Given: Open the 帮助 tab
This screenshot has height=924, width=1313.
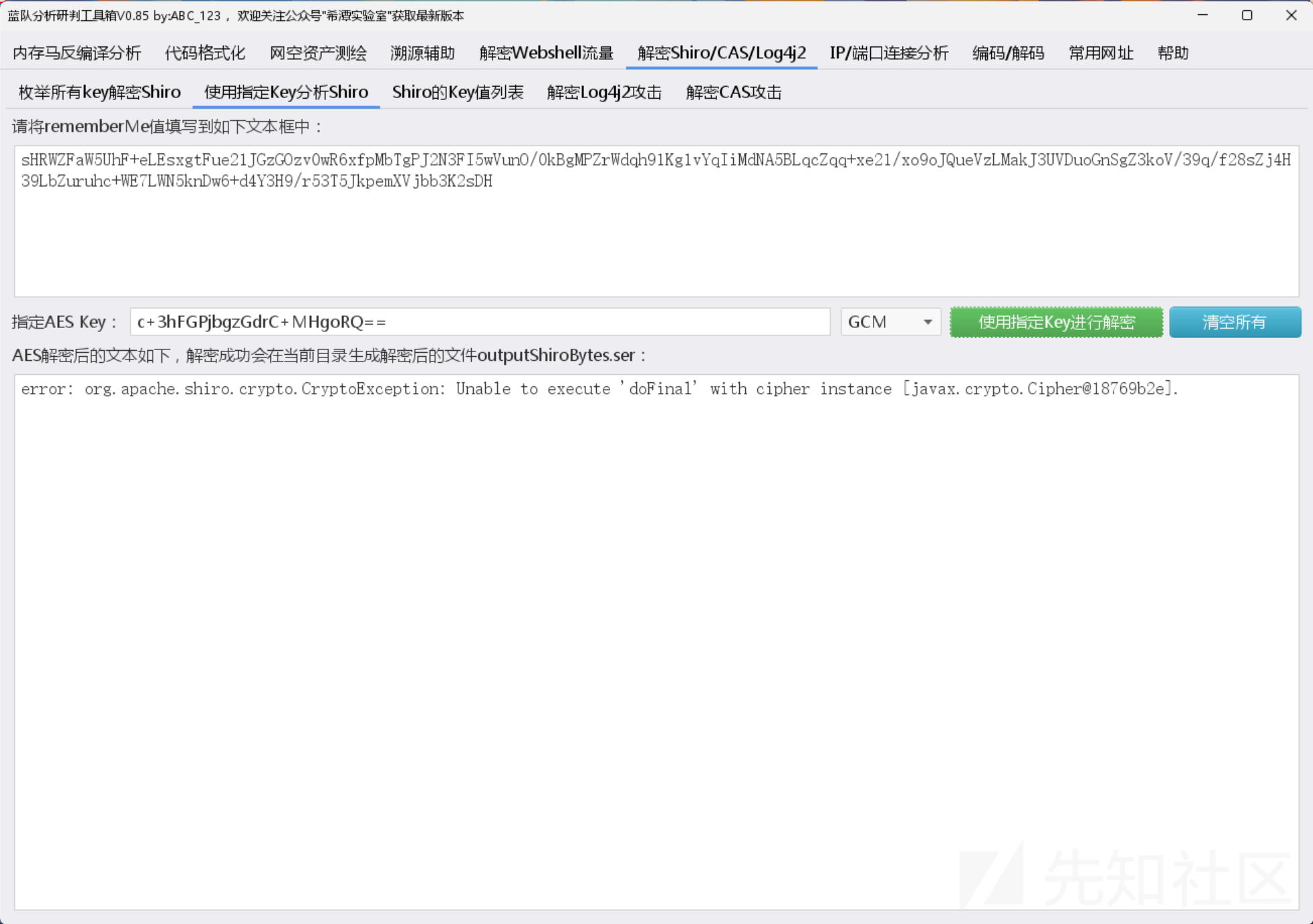Looking at the screenshot, I should point(1173,53).
